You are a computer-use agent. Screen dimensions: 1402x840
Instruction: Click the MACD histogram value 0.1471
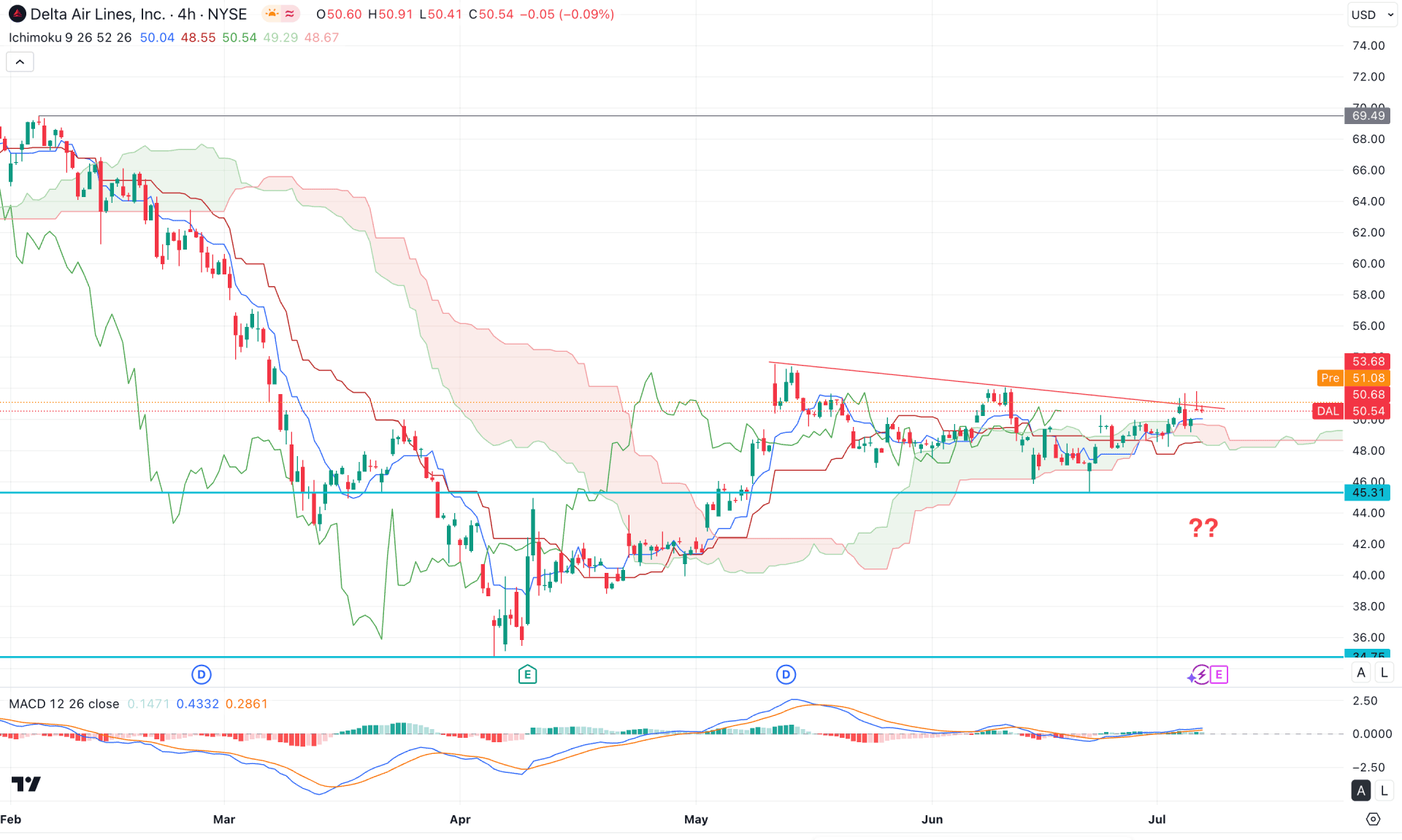click(148, 704)
